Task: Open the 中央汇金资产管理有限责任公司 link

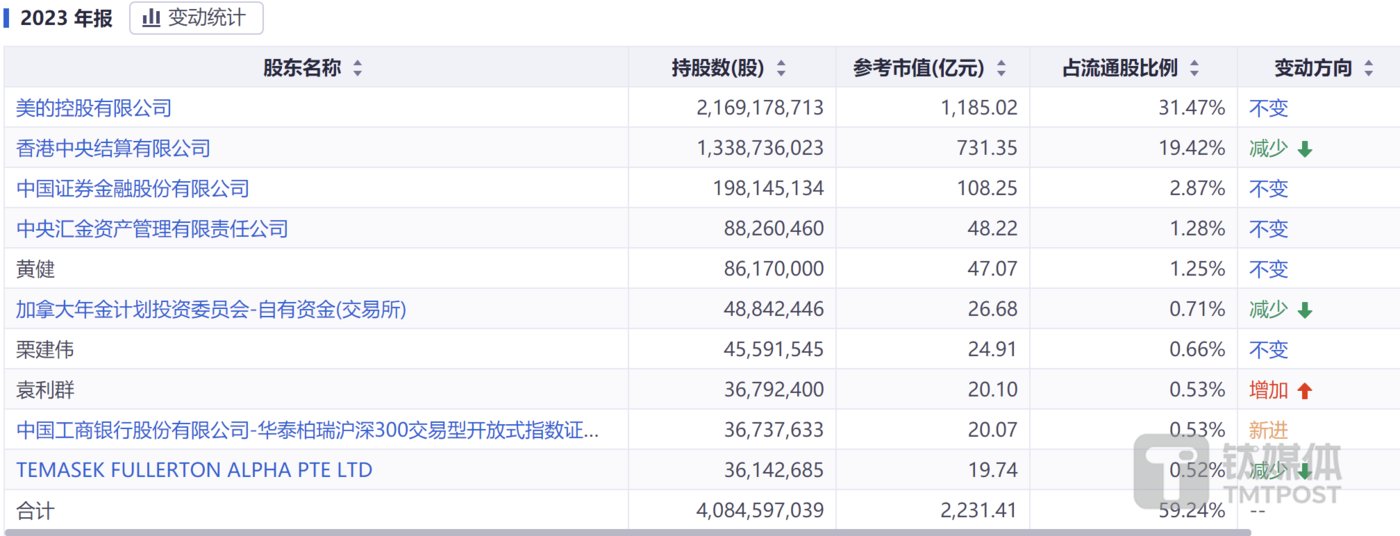Action: (x=152, y=229)
